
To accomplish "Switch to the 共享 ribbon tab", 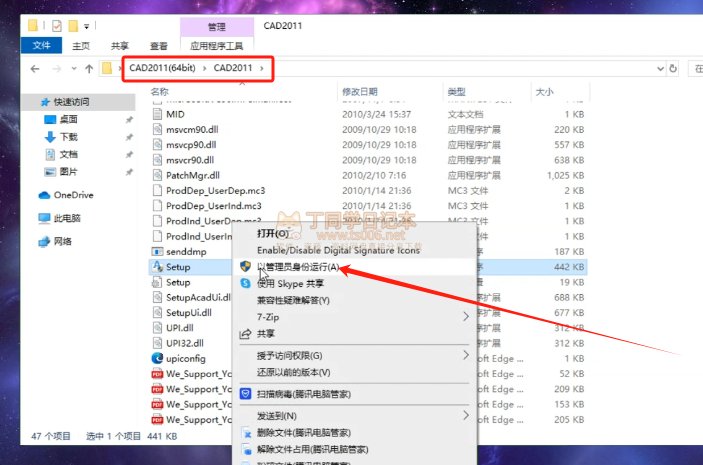I will pyautogui.click(x=120, y=46).
